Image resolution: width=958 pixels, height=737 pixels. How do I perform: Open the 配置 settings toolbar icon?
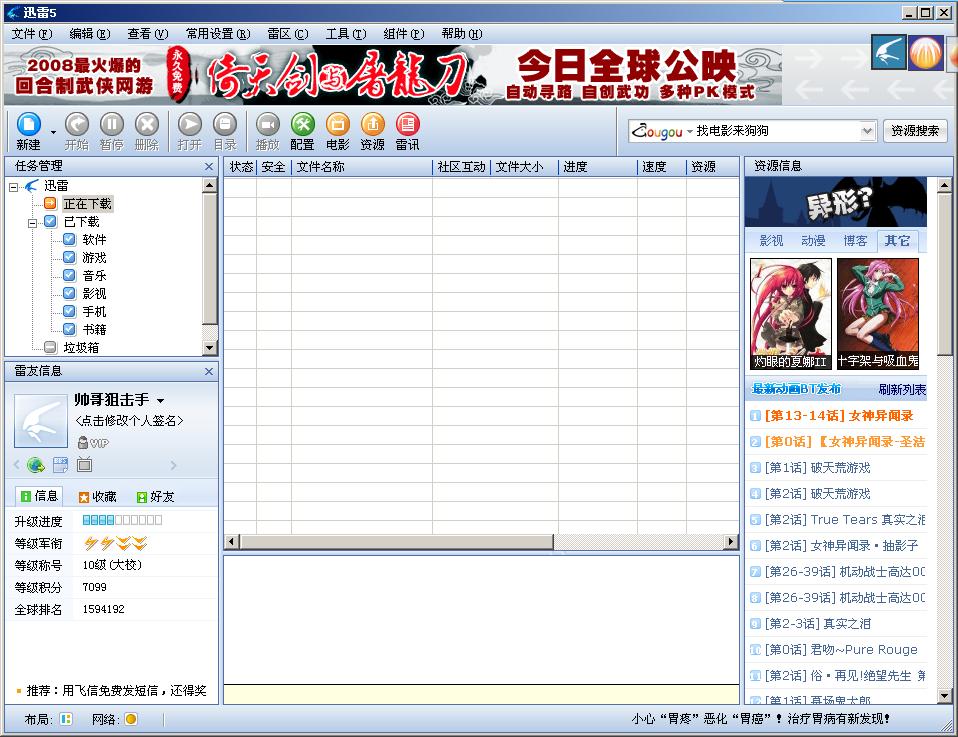[302, 125]
